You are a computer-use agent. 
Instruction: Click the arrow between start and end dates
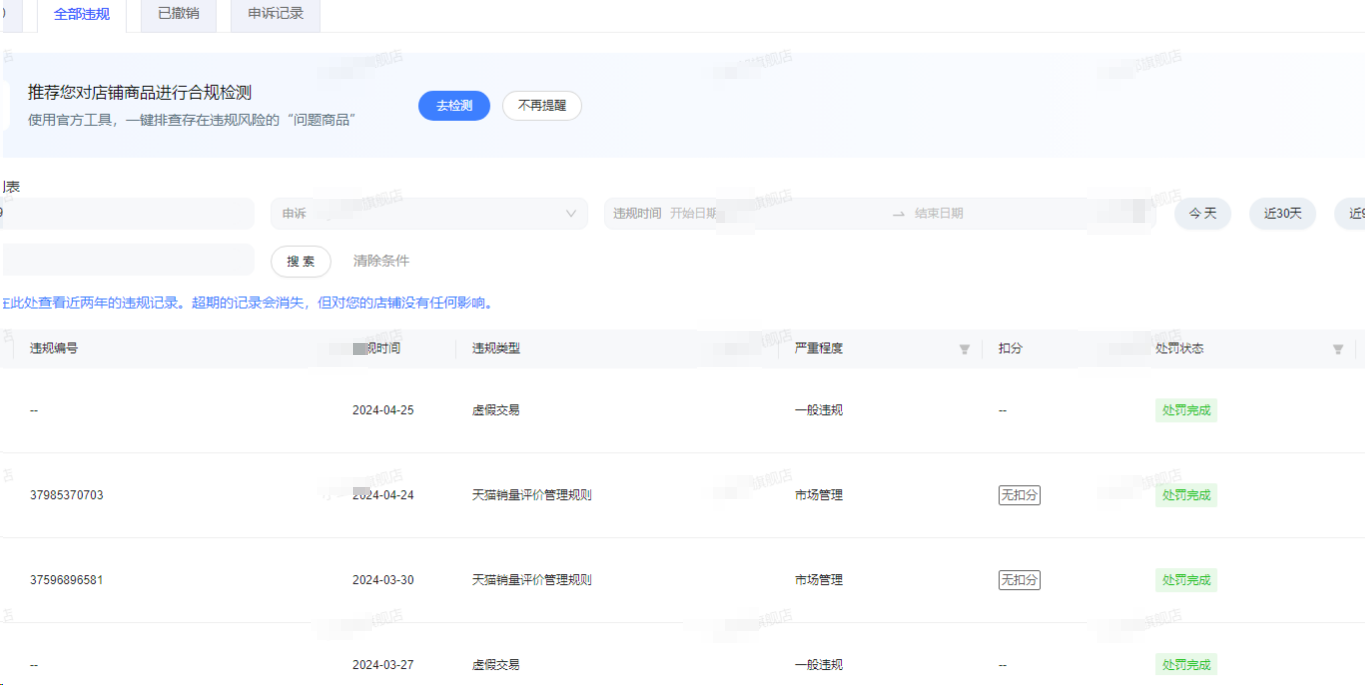[x=898, y=214]
